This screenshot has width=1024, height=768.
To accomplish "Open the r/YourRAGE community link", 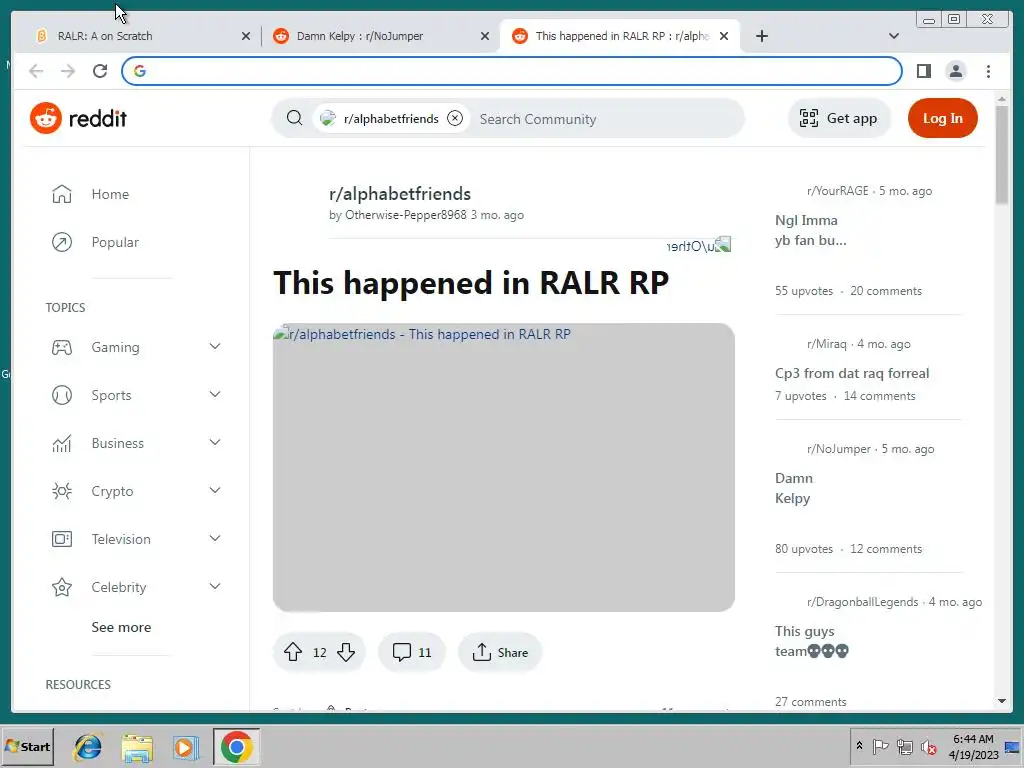I will click(837, 191).
